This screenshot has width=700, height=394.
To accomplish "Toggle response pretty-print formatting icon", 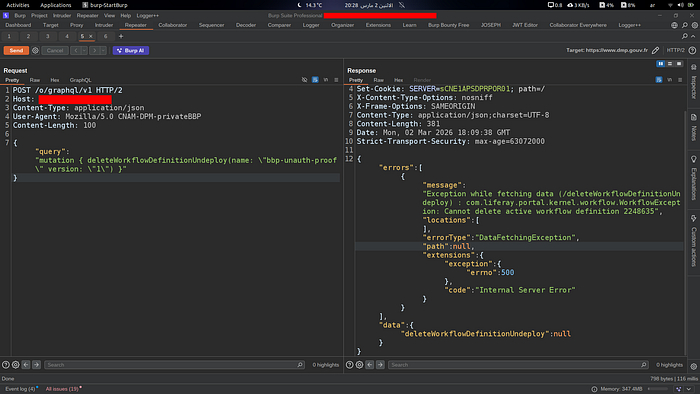I will pos(659,80).
